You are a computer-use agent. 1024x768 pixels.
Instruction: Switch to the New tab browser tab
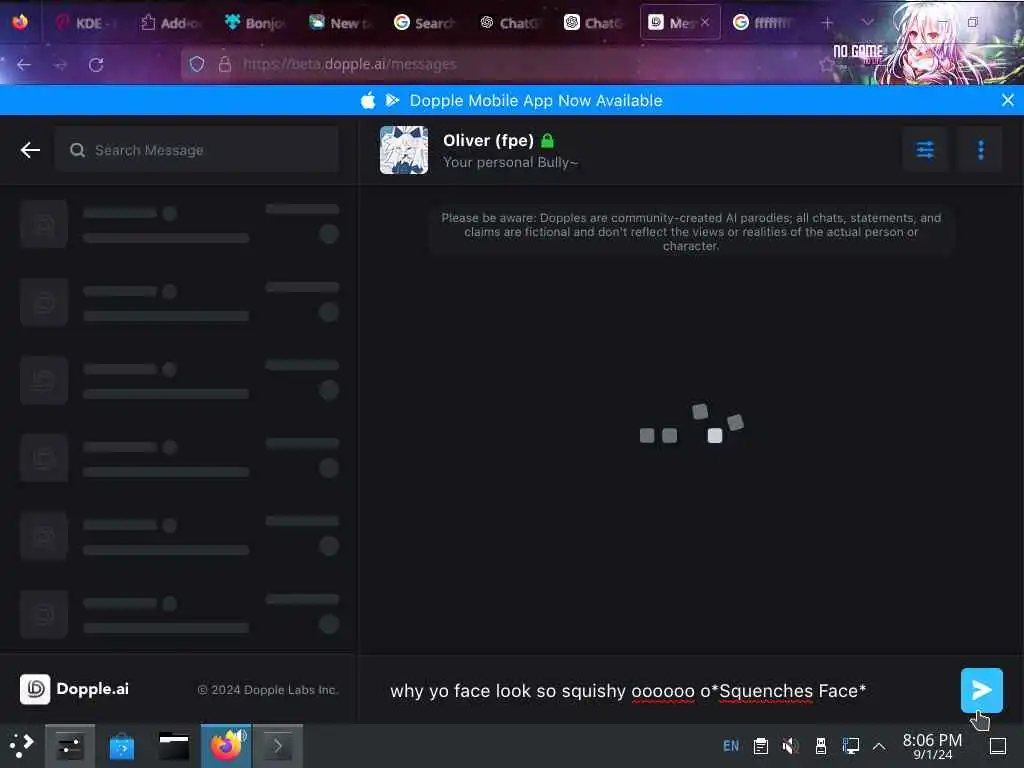pyautogui.click(x=341, y=23)
